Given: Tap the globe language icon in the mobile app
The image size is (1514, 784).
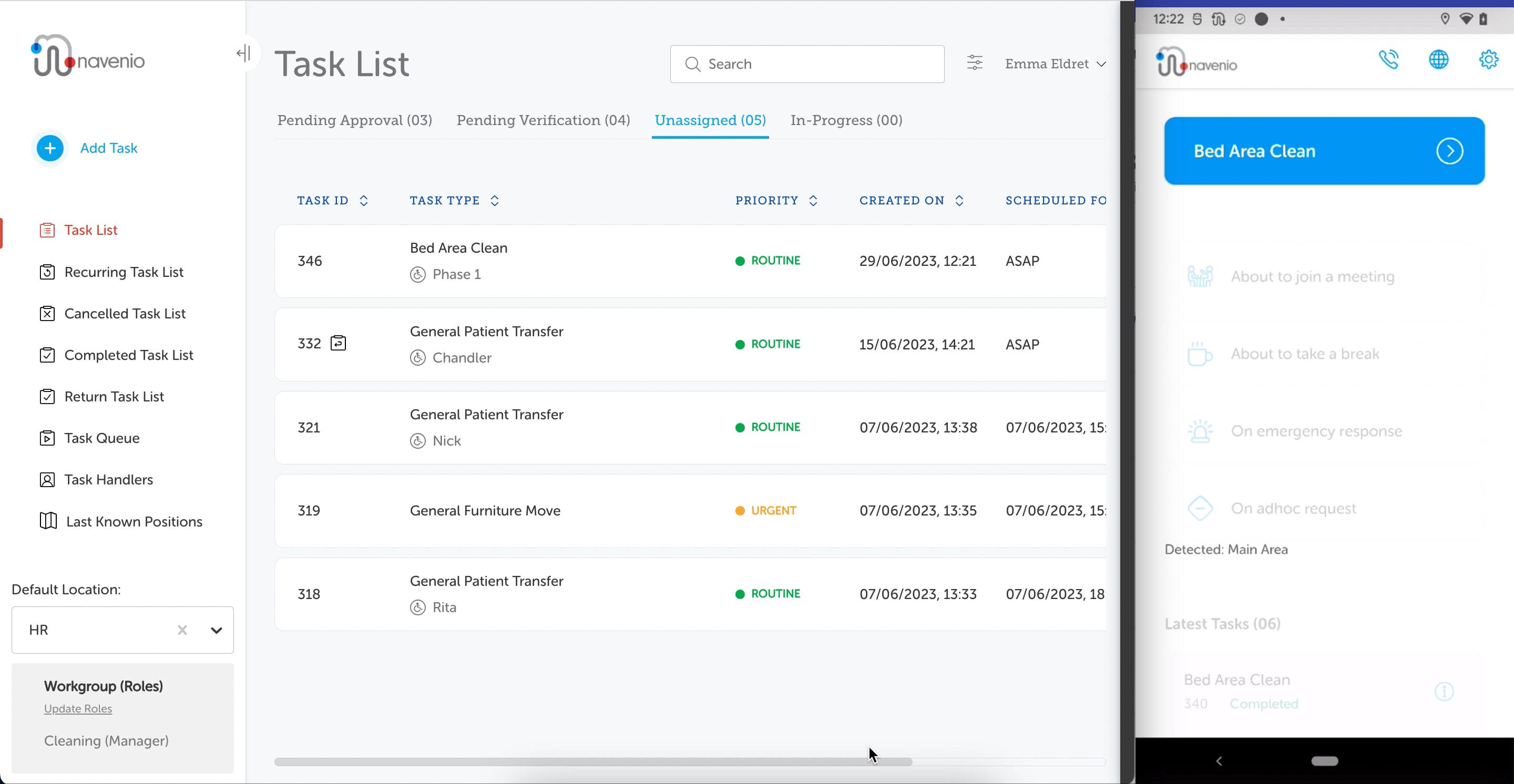Looking at the screenshot, I should pyautogui.click(x=1438, y=60).
